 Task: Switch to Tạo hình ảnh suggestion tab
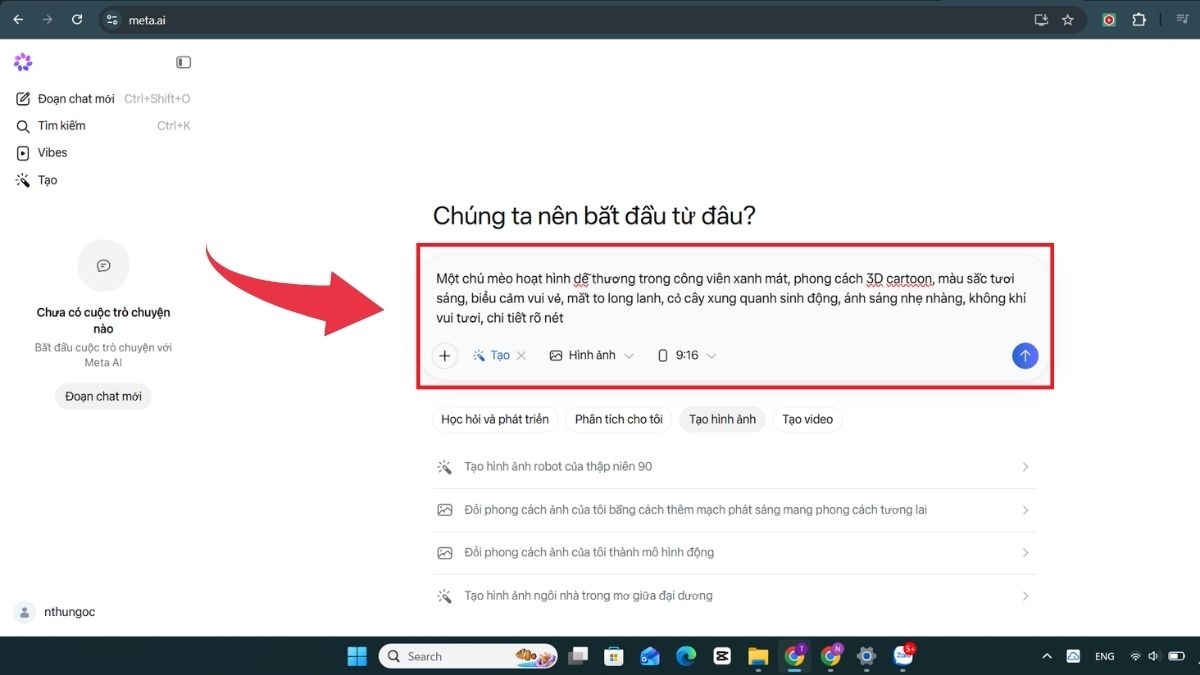[722, 419]
